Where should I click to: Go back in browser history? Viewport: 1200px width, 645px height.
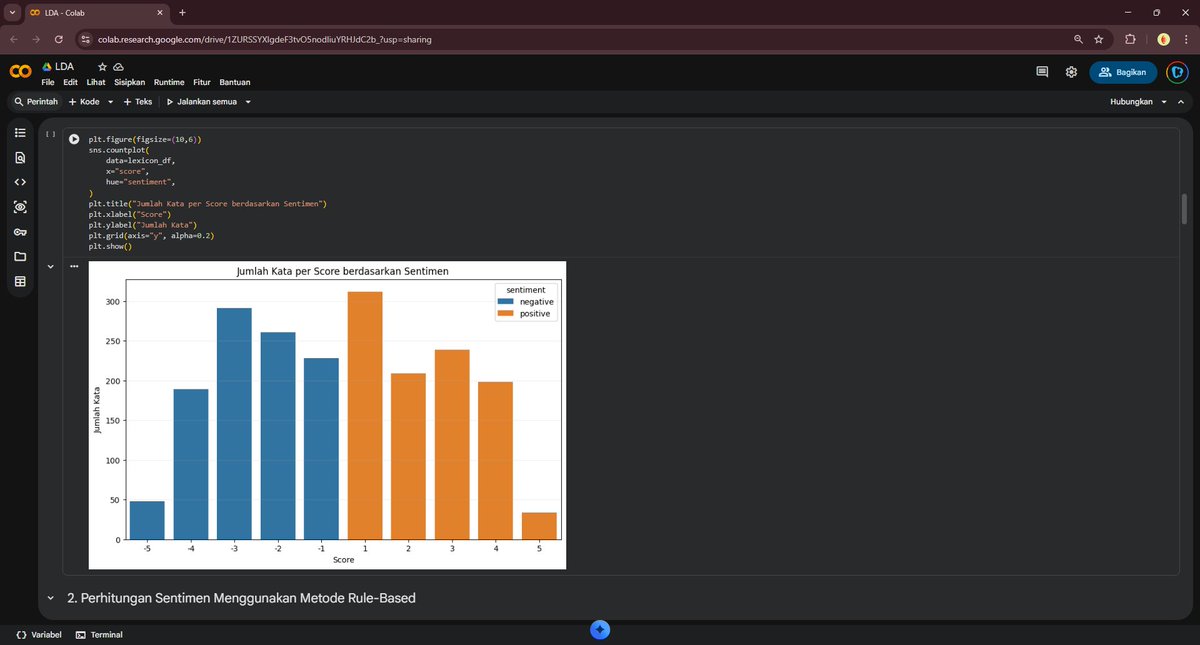coord(14,39)
